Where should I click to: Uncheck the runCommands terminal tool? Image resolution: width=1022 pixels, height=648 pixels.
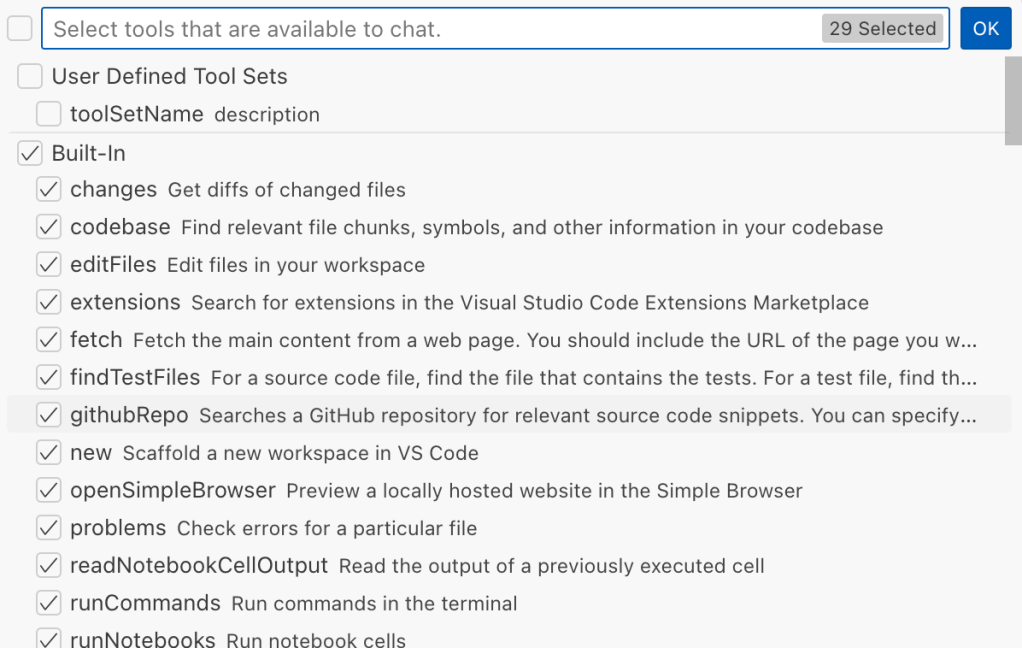pyautogui.click(x=48, y=602)
